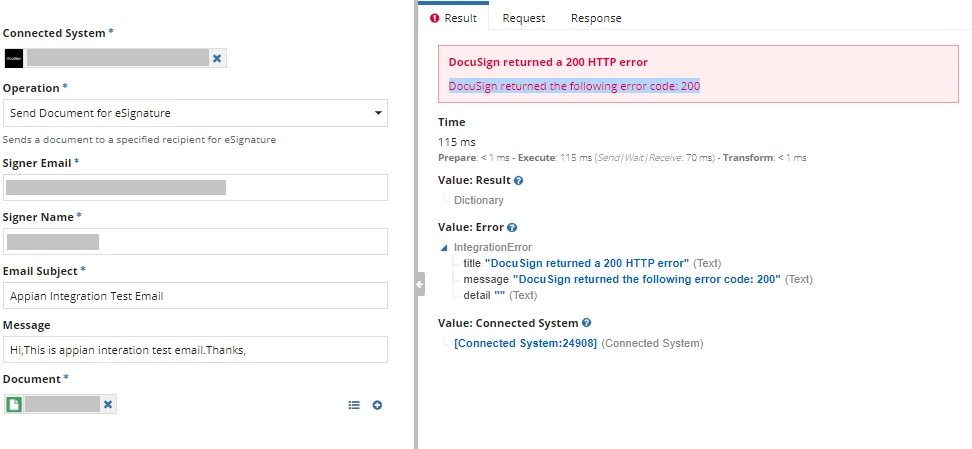Click the Message text field
Screen dimensions: 972x449
195,350
